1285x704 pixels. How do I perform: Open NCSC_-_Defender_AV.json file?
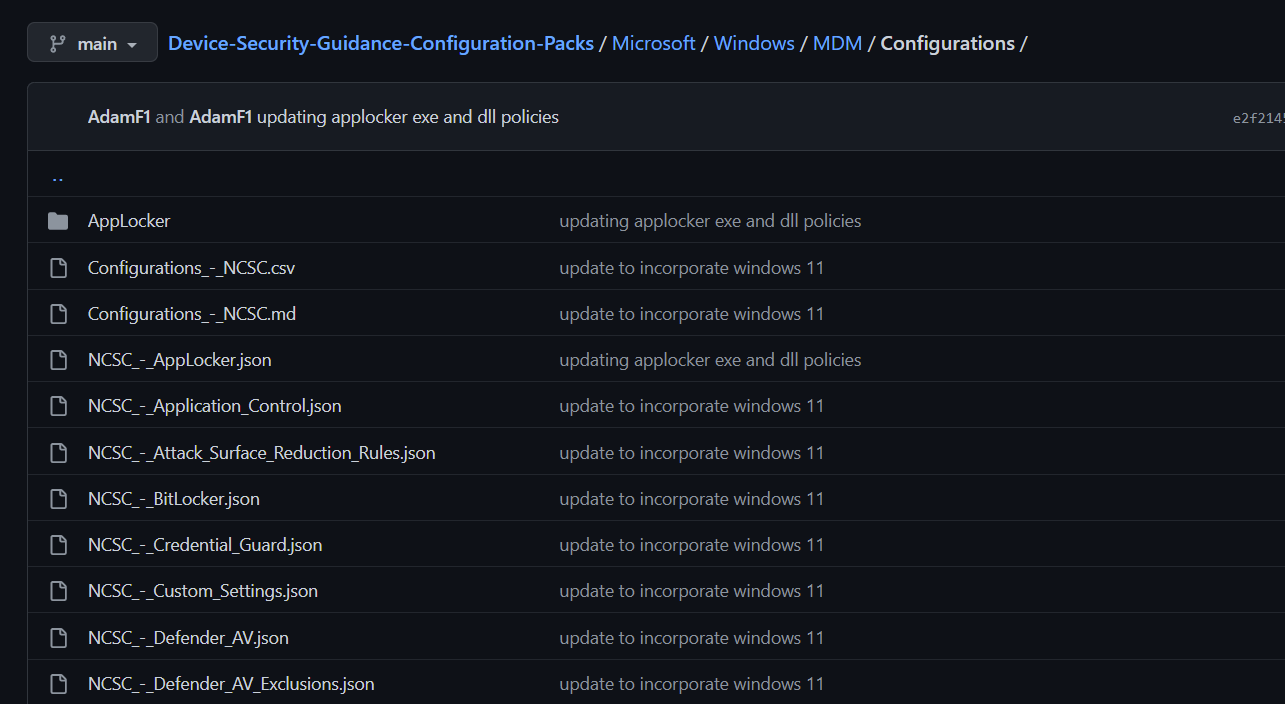188,638
